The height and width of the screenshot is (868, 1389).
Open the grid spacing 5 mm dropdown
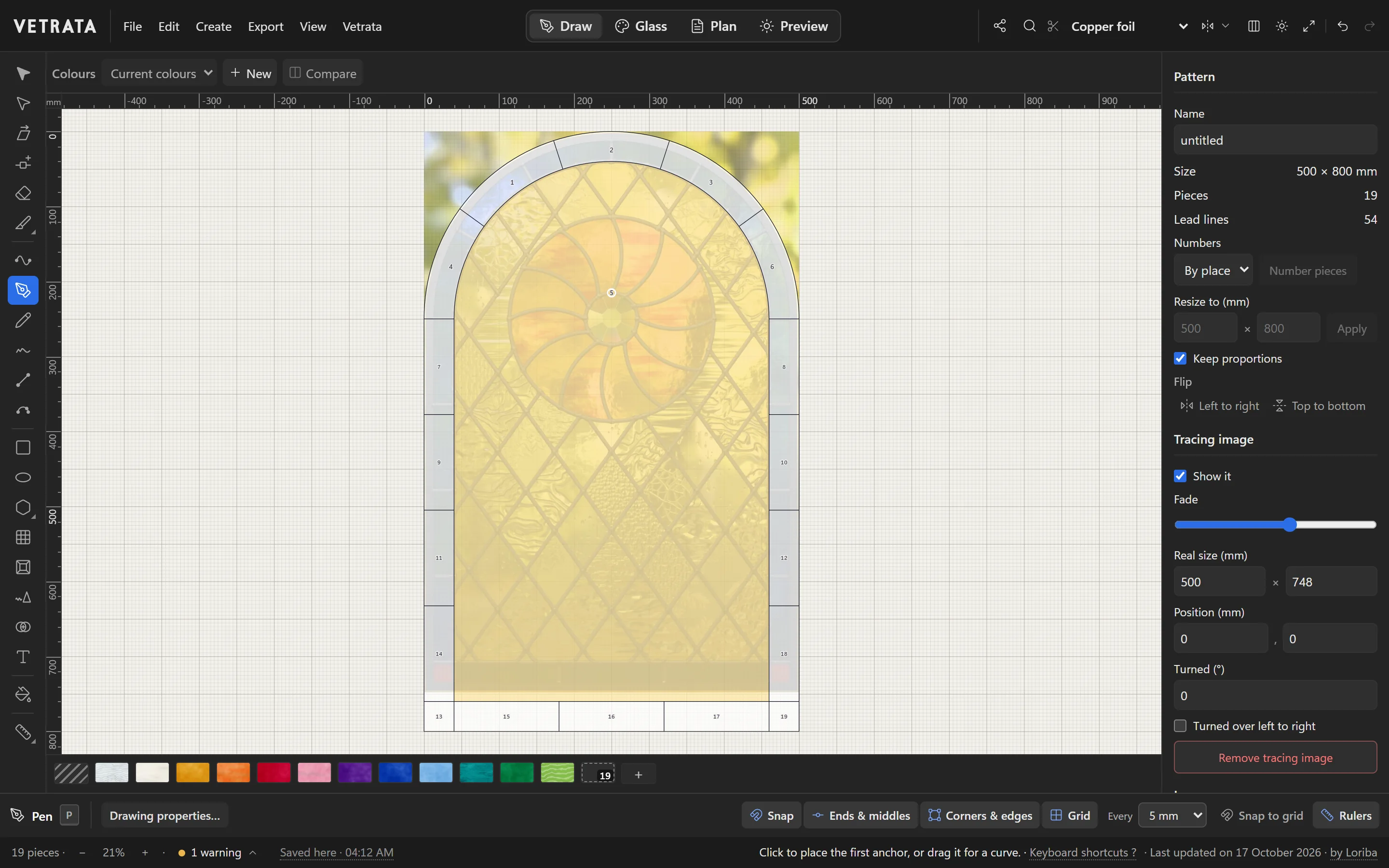click(x=1172, y=815)
